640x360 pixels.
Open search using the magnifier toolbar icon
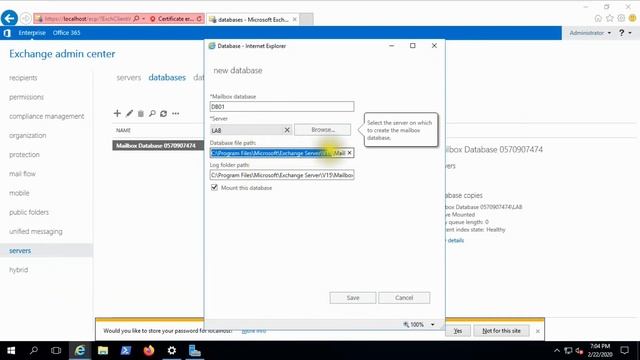[x=152, y=113]
